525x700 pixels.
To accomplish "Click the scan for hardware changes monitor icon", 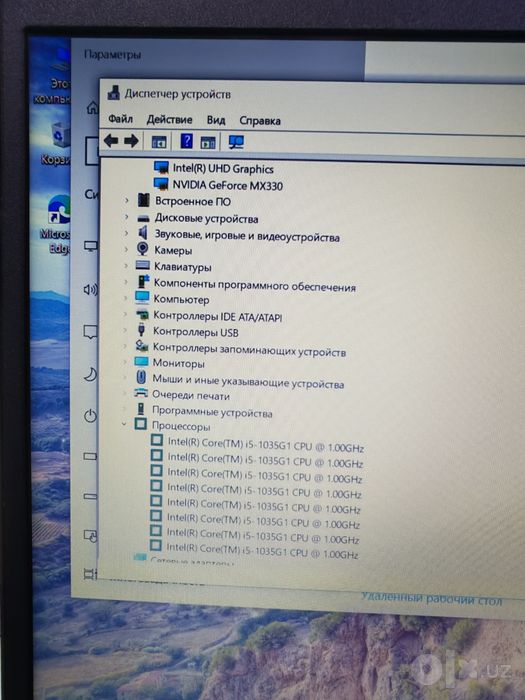I will click(236, 142).
